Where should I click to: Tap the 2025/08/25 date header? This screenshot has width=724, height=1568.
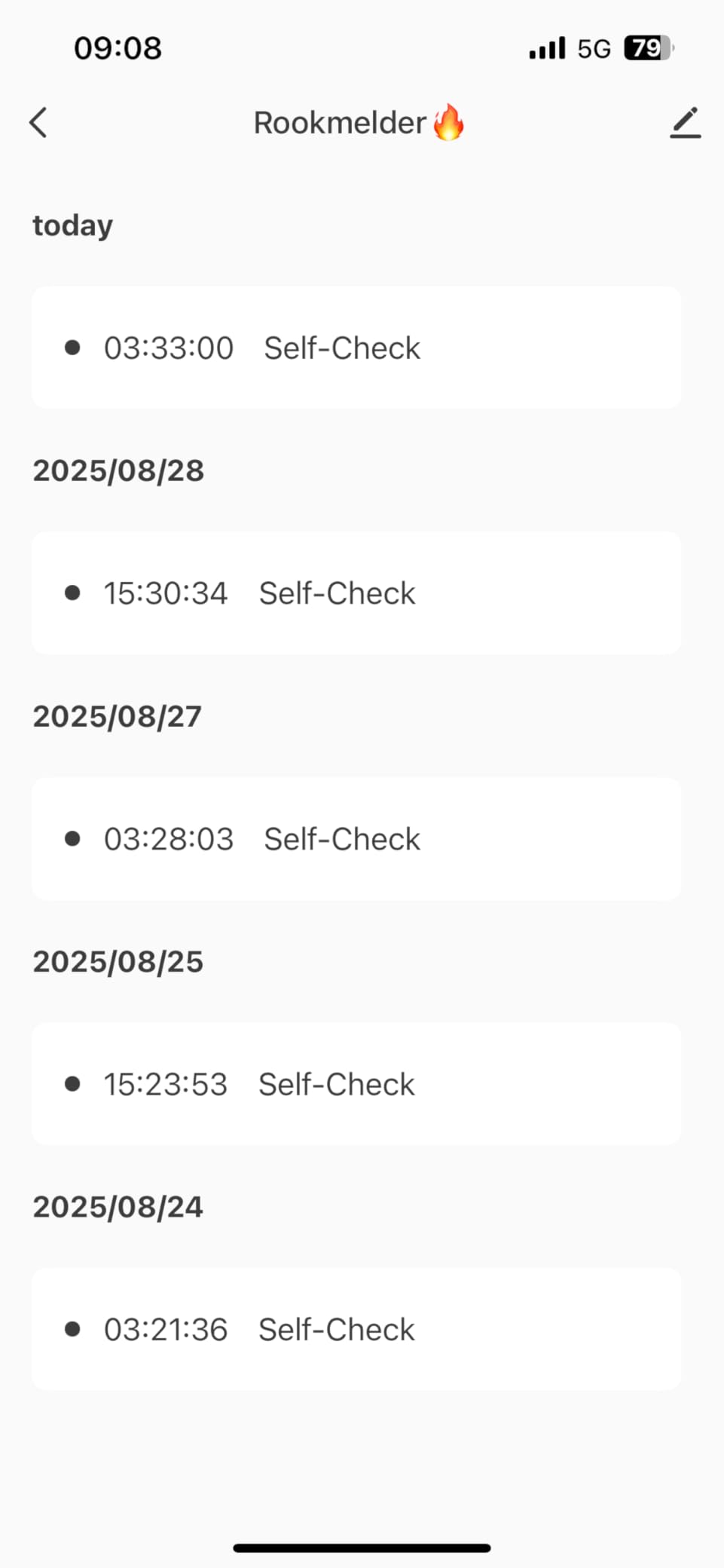pyautogui.click(x=118, y=961)
